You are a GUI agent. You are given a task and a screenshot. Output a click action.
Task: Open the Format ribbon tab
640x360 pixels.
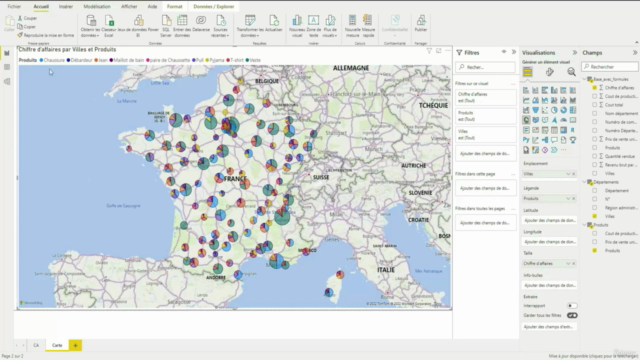(x=174, y=7)
